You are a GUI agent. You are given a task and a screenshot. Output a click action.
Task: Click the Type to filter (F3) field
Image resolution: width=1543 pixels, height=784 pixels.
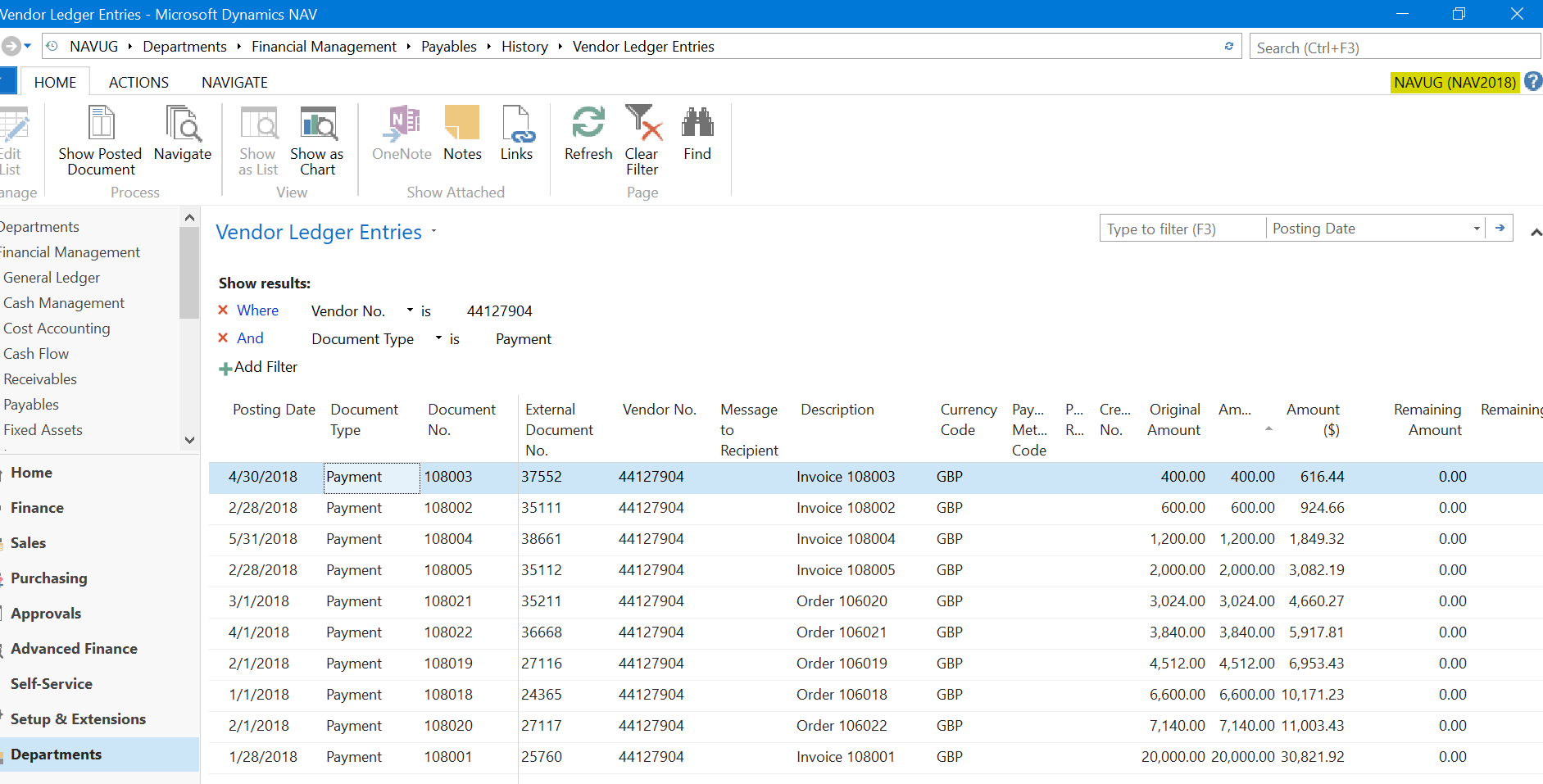click(1182, 229)
